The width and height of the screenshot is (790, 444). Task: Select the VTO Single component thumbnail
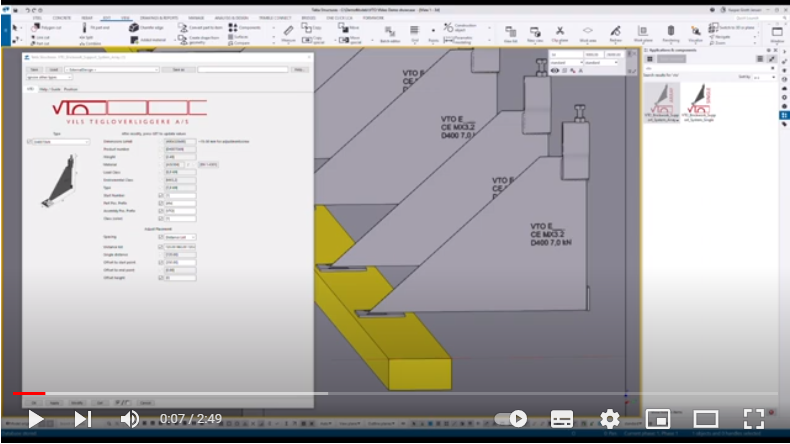point(699,102)
